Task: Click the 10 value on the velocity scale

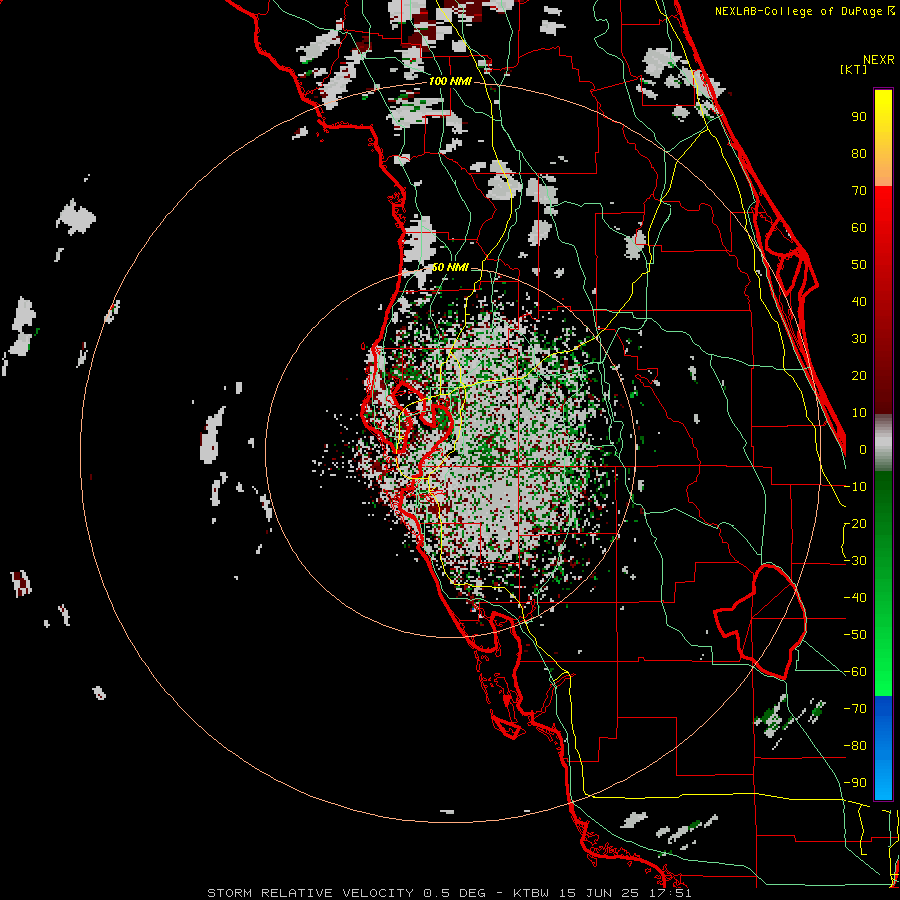Action: coord(859,413)
